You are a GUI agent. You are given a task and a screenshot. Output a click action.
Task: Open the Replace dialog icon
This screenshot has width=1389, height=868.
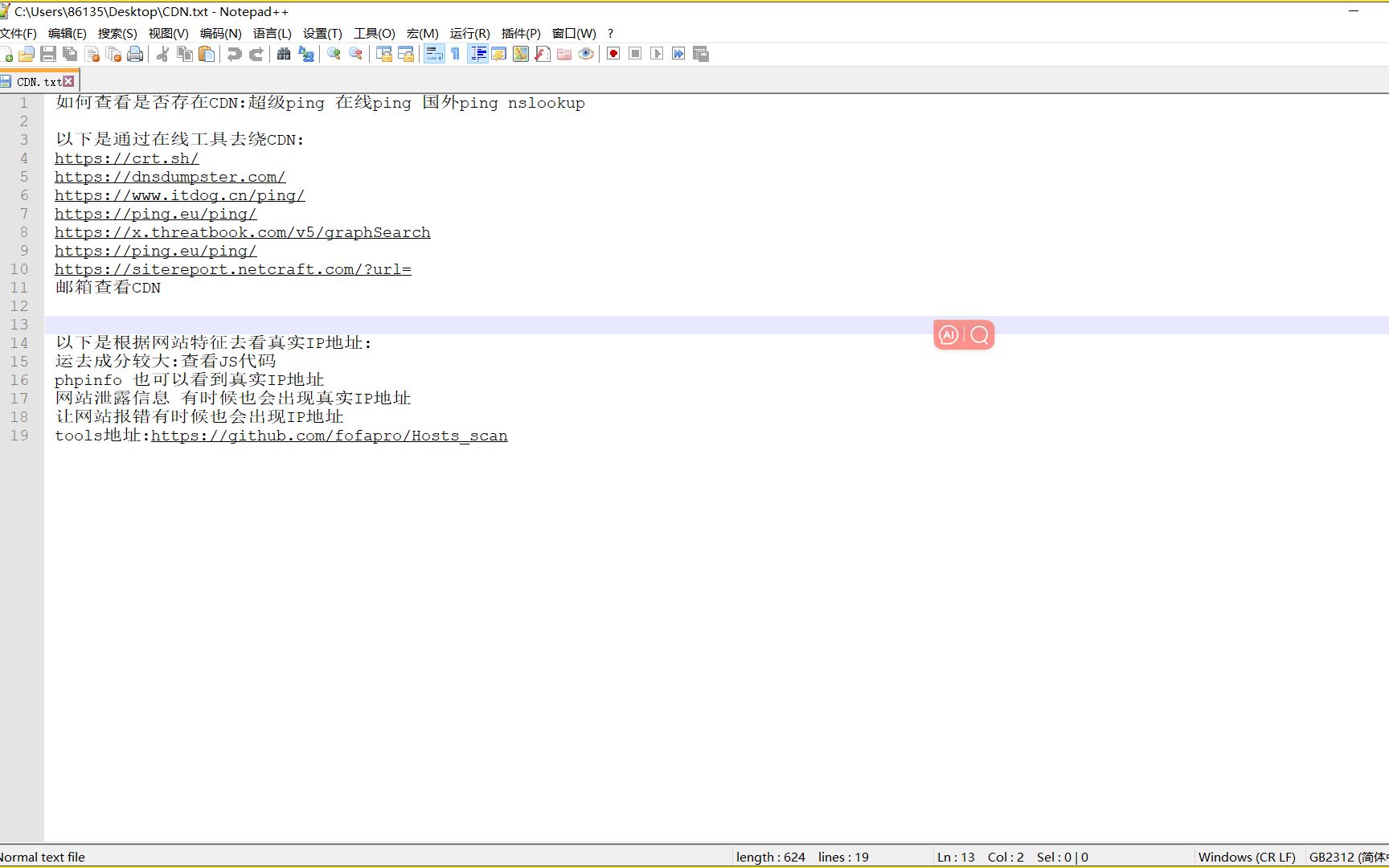305,54
